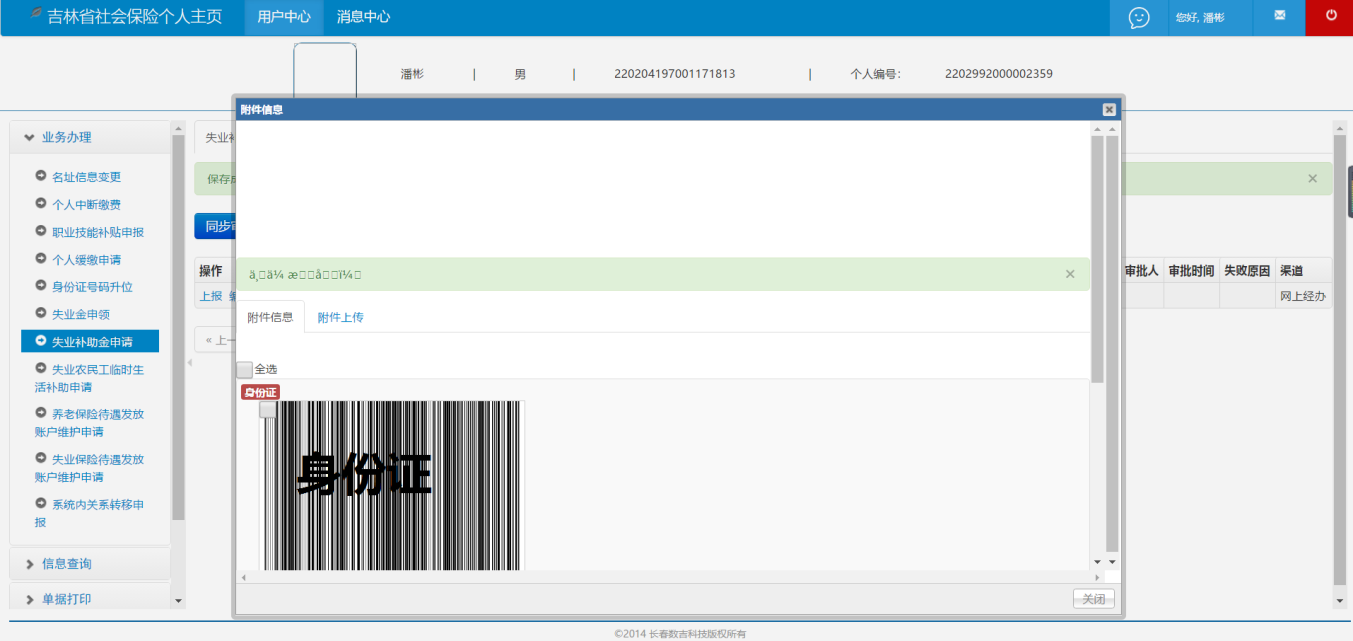1353x641 pixels.
Task: Click the red 身份证 label tag
Action: click(260, 392)
